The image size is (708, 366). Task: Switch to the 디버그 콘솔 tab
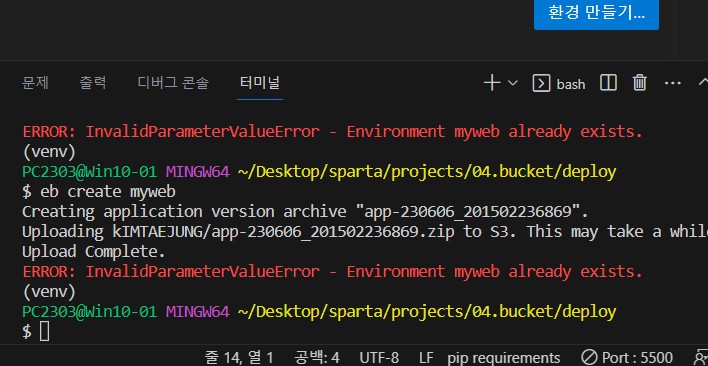[x=173, y=83]
